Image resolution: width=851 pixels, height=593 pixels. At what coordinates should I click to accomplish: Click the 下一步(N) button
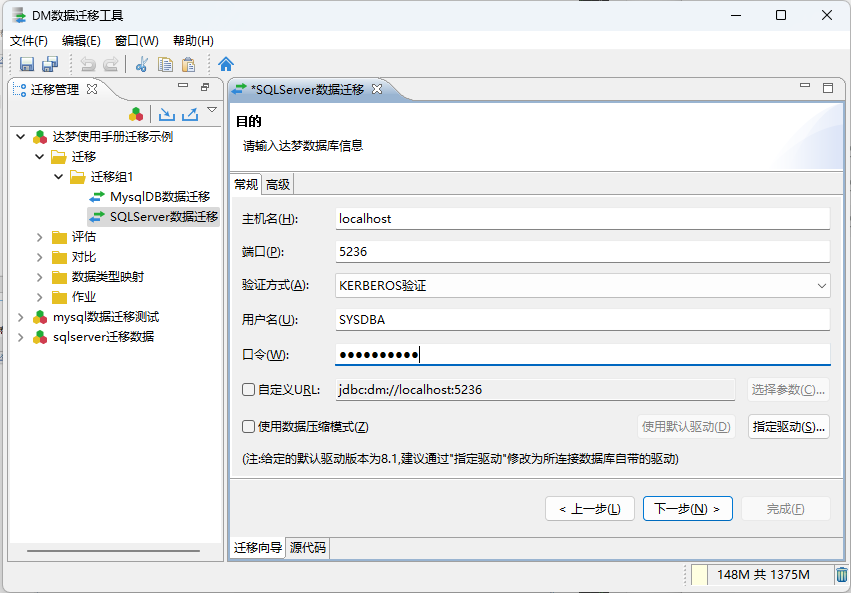pos(688,509)
